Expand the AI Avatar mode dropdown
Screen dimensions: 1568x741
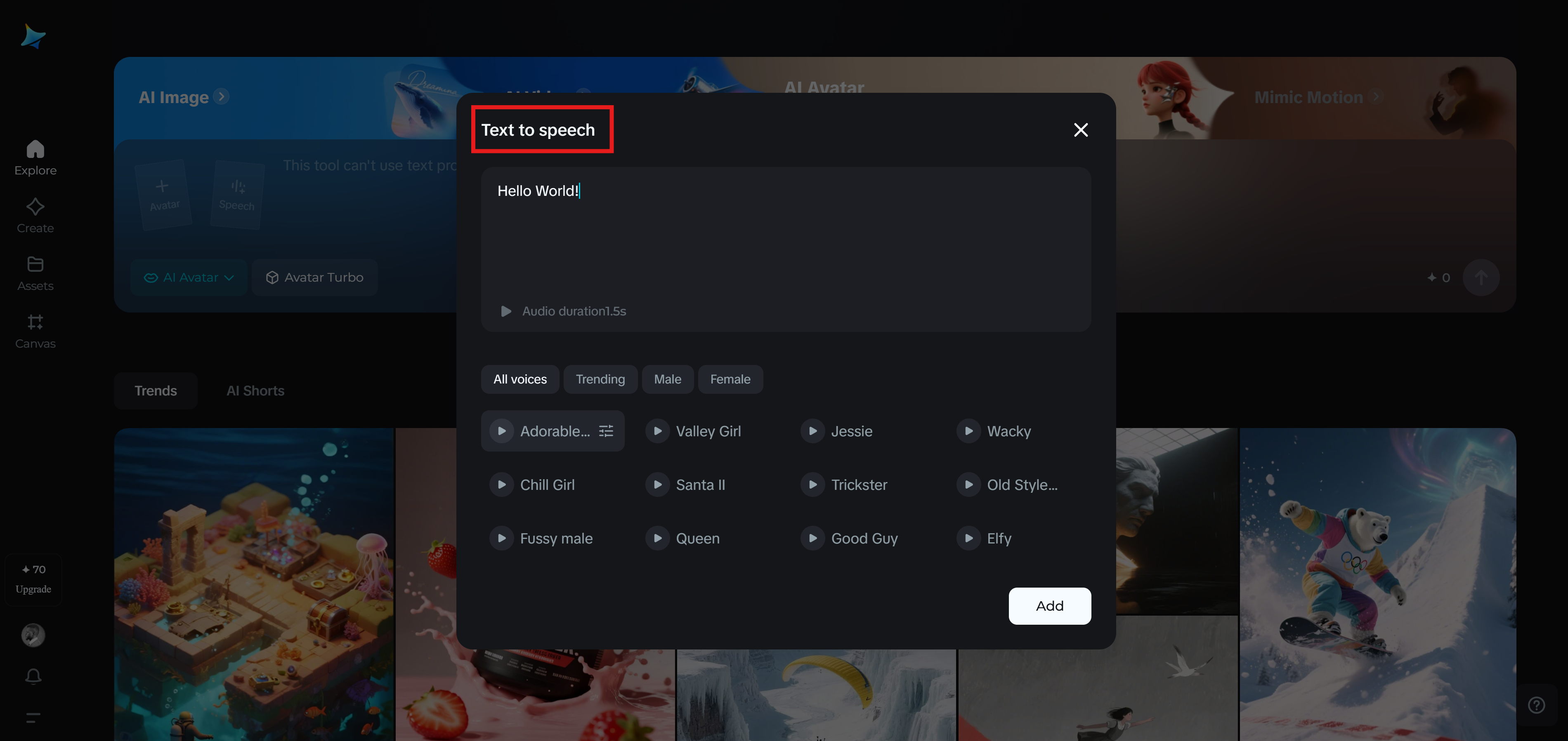click(189, 278)
